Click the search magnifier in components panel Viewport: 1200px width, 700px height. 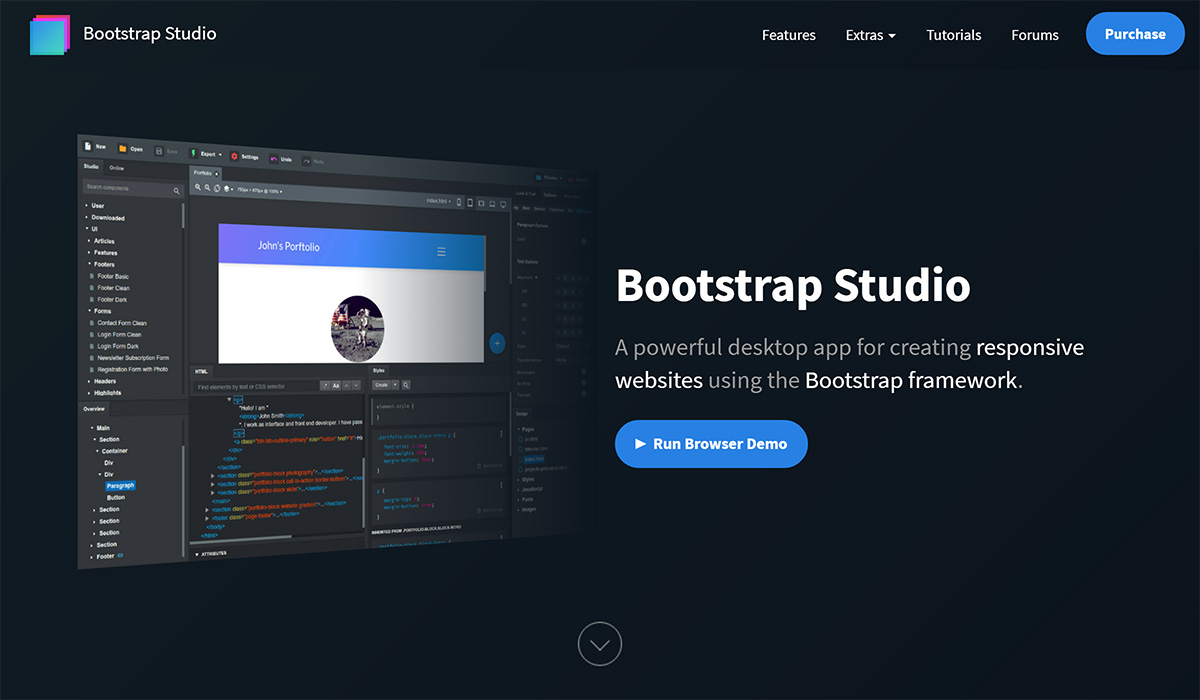click(x=177, y=190)
